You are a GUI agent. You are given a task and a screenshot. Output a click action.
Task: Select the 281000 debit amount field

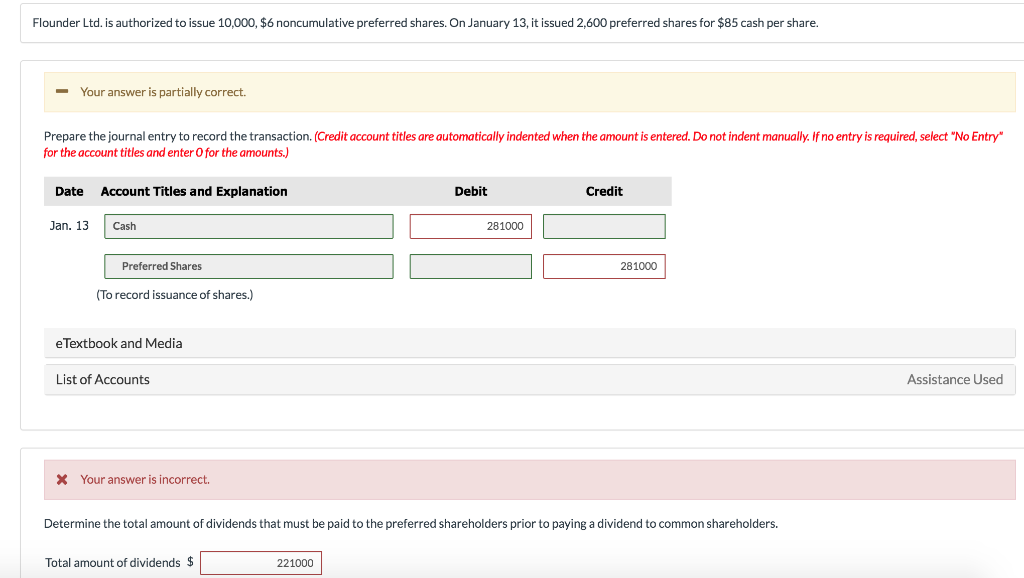(x=470, y=226)
